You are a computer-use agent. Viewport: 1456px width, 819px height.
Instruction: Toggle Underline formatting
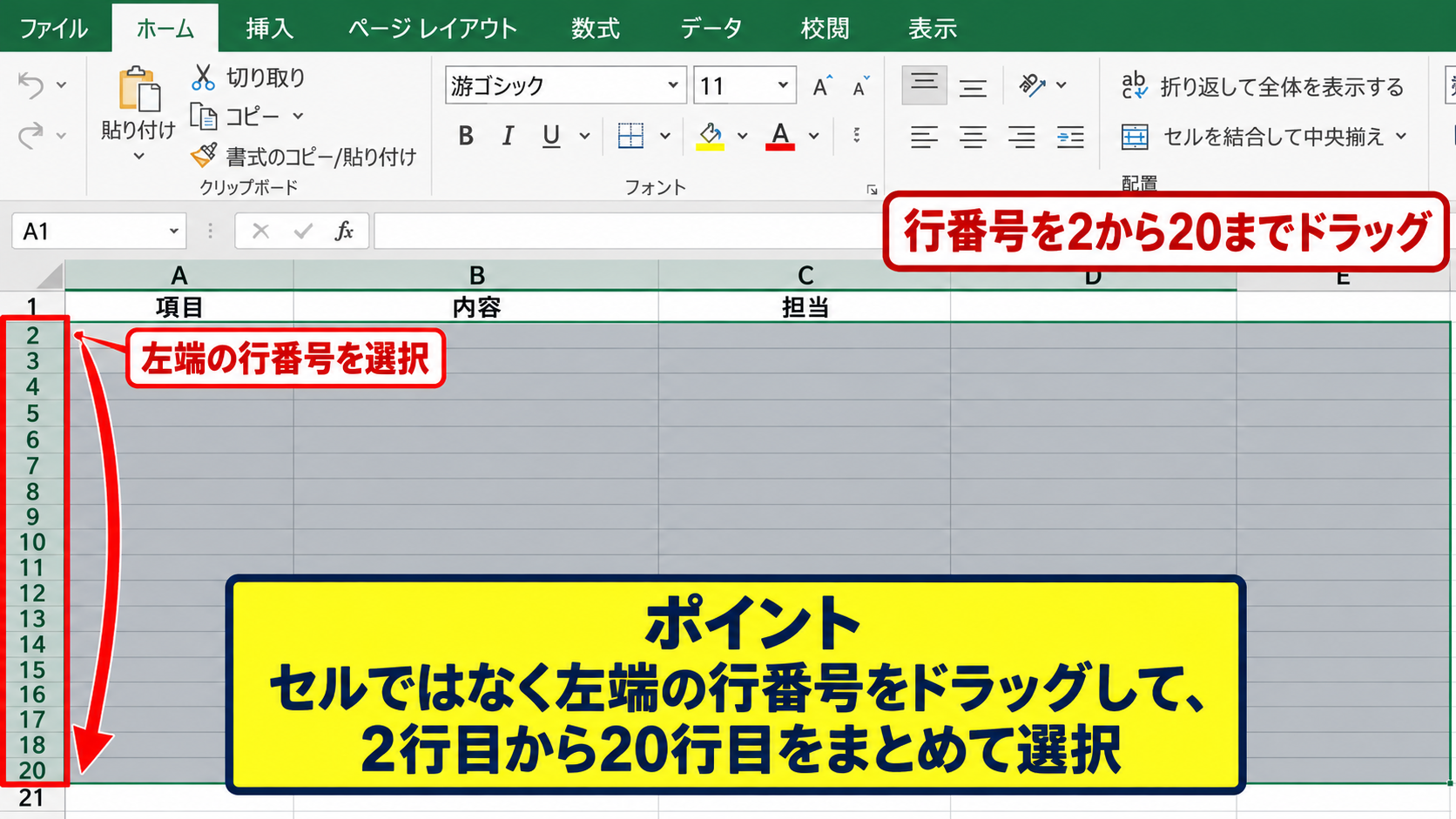click(550, 136)
